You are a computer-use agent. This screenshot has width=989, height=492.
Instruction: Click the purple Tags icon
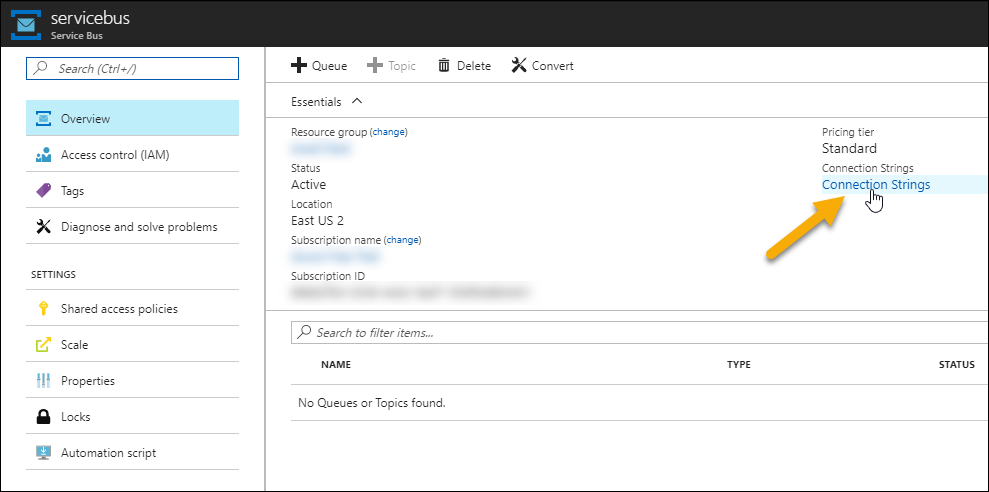[x=43, y=191]
